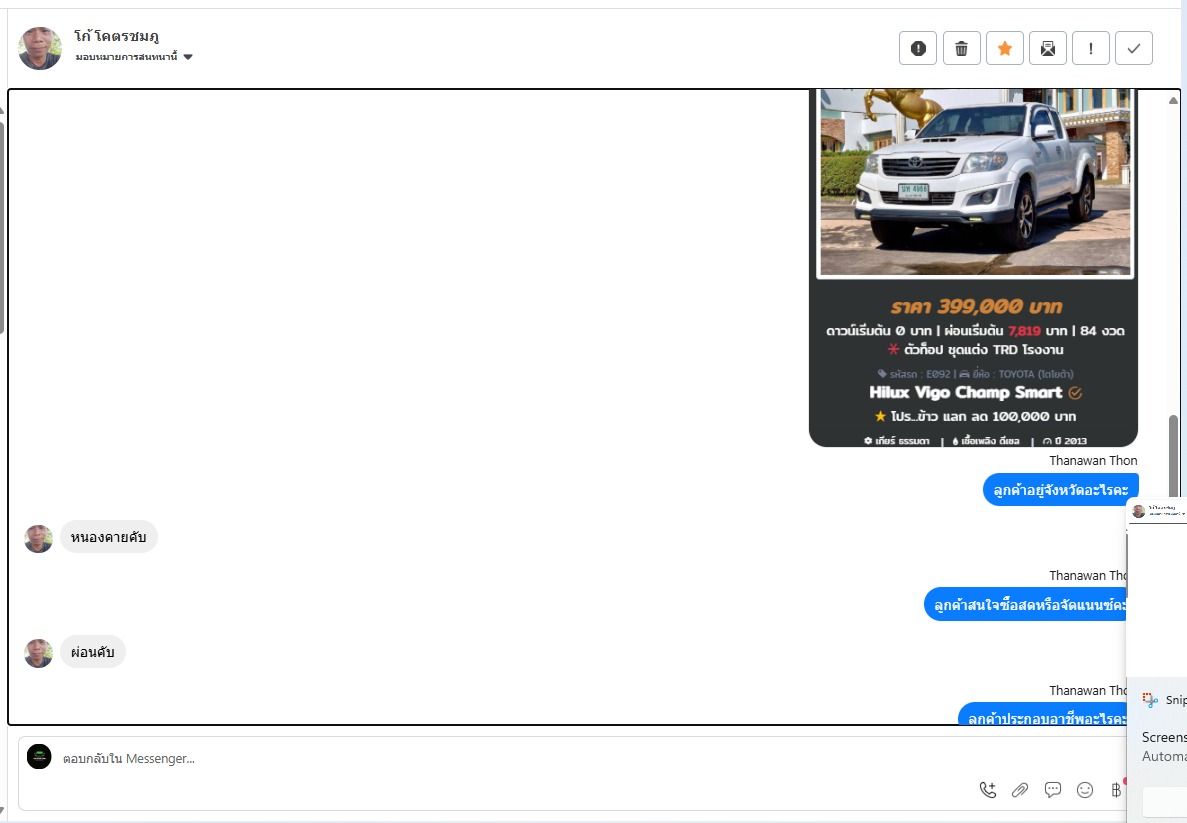Click the Hilux Vigo Champ Smart title

coord(965,392)
